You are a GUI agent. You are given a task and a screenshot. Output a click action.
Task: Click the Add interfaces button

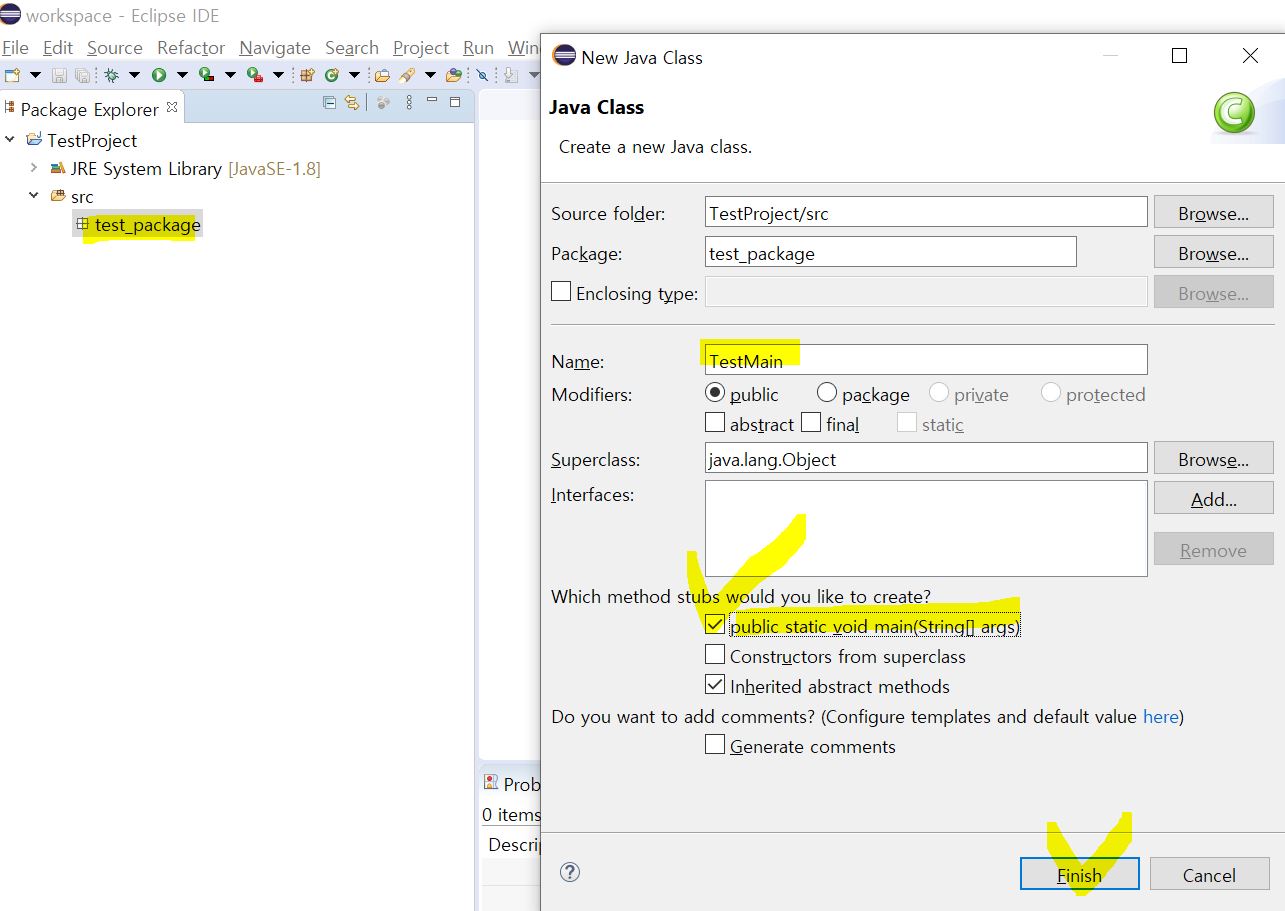[1213, 498]
